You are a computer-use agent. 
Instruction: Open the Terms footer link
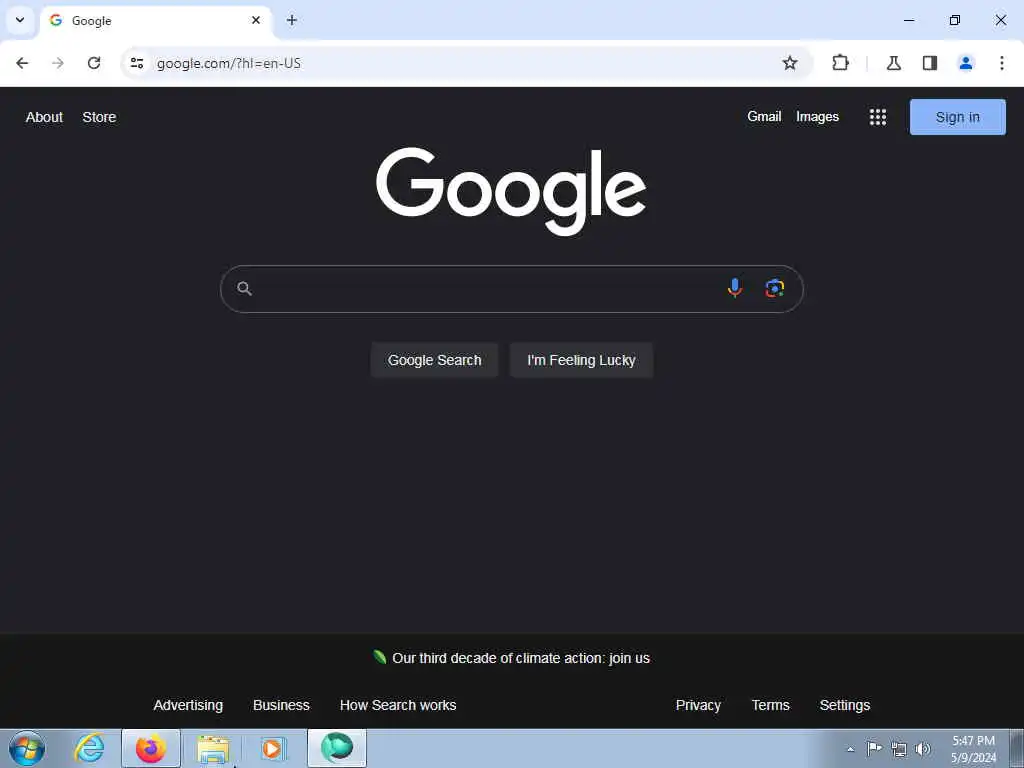pyautogui.click(x=771, y=705)
